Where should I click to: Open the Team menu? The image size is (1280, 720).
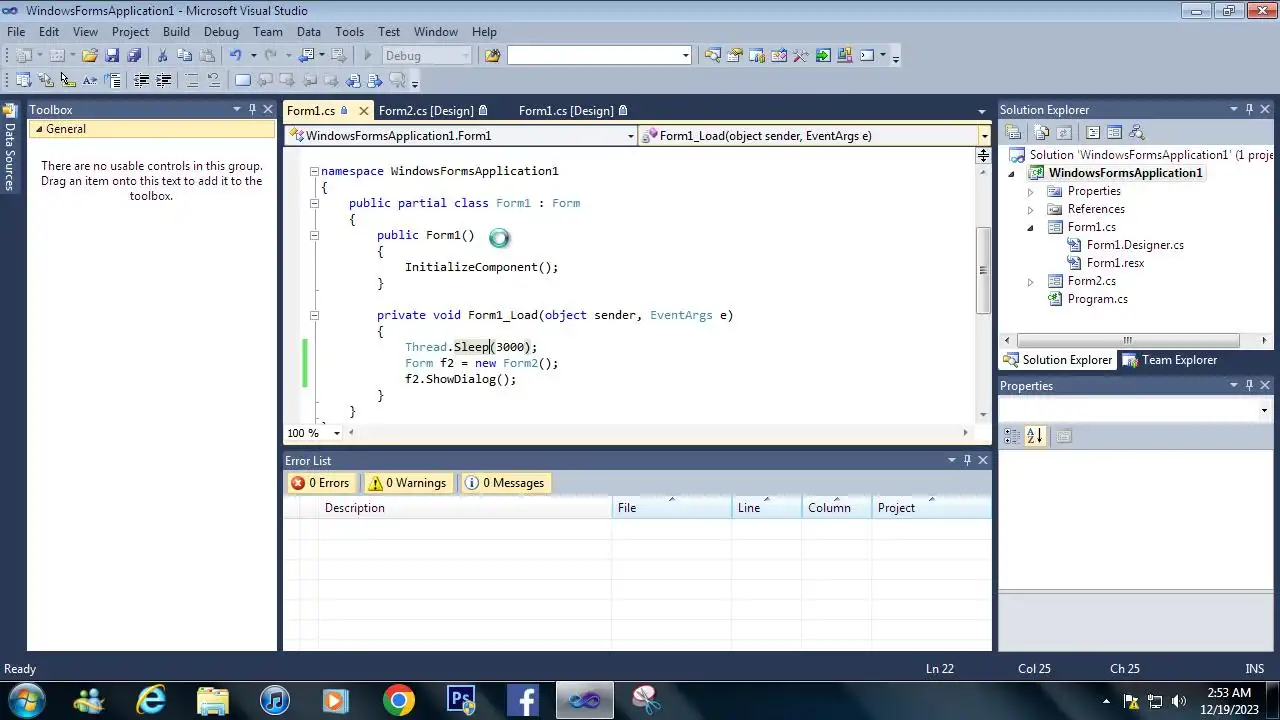[x=267, y=32]
